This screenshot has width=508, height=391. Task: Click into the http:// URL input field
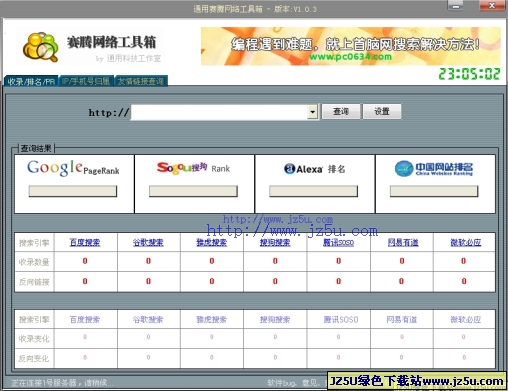pyautogui.click(x=219, y=112)
